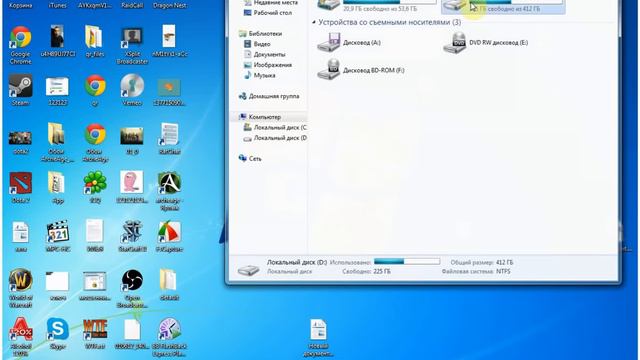Screen dimensions: 640x360
Task: Launch the Alcohol 120% shortcut
Action: point(20,337)
